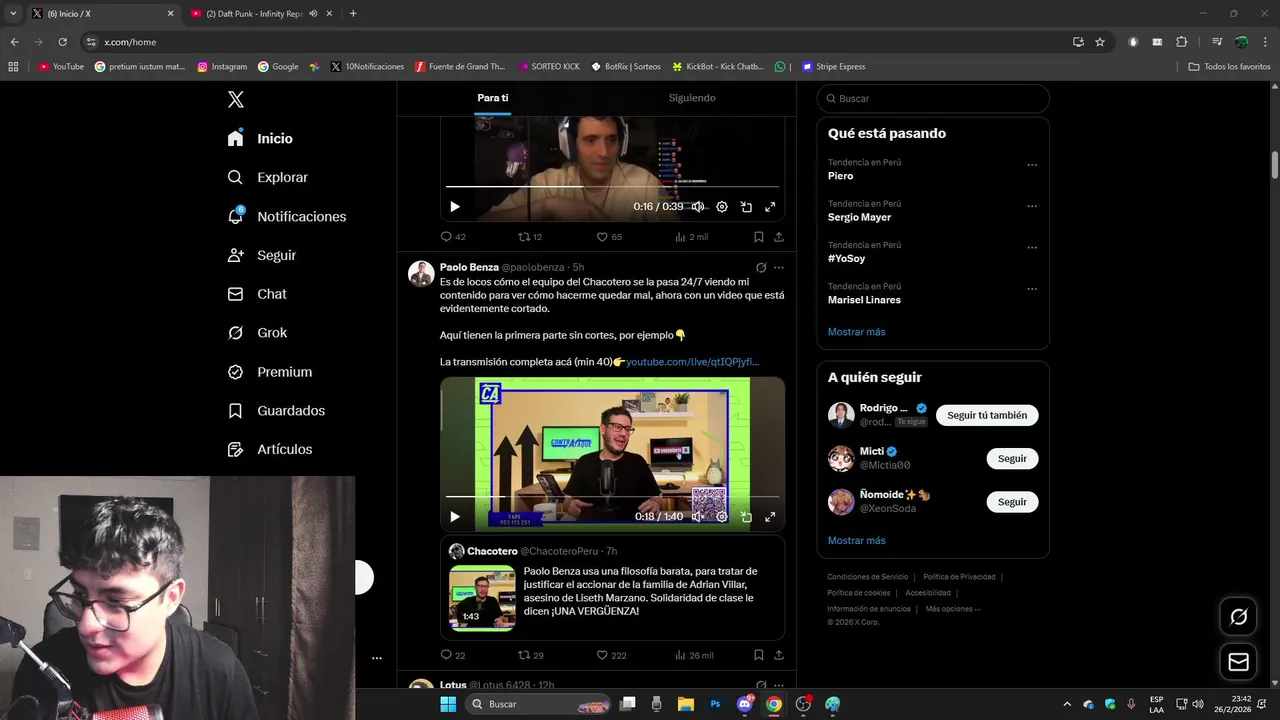This screenshot has height=720, width=1280.
Task: Open Paolo Benza's profile avatar
Action: point(421,274)
